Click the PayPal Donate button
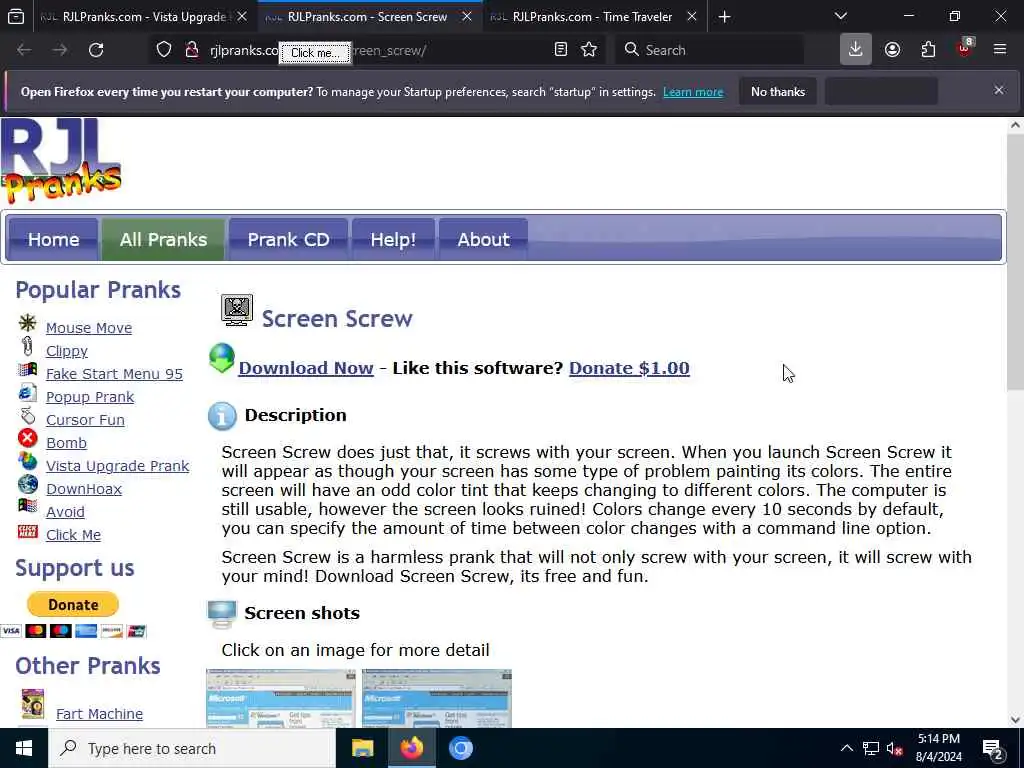1024x768 pixels. (72, 605)
